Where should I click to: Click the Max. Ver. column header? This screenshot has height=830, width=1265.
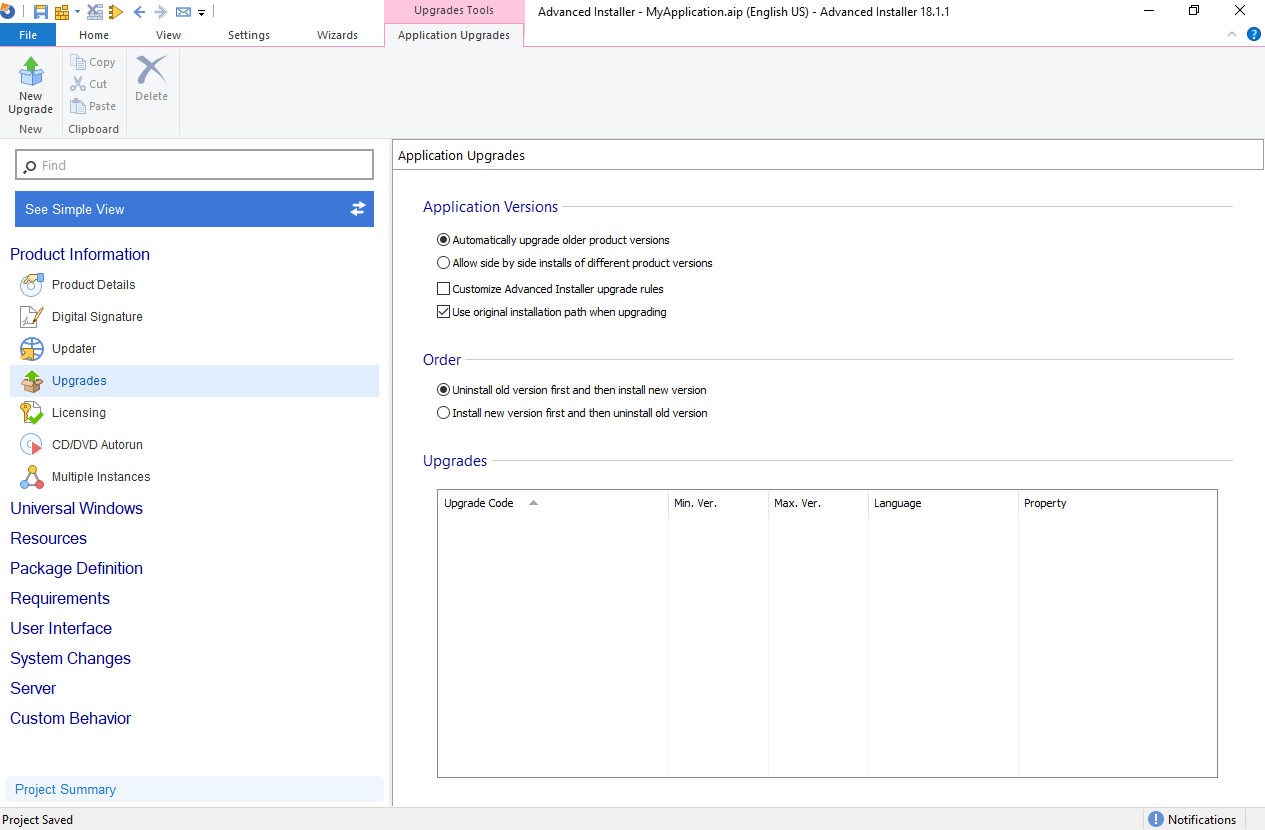pyautogui.click(x=818, y=503)
